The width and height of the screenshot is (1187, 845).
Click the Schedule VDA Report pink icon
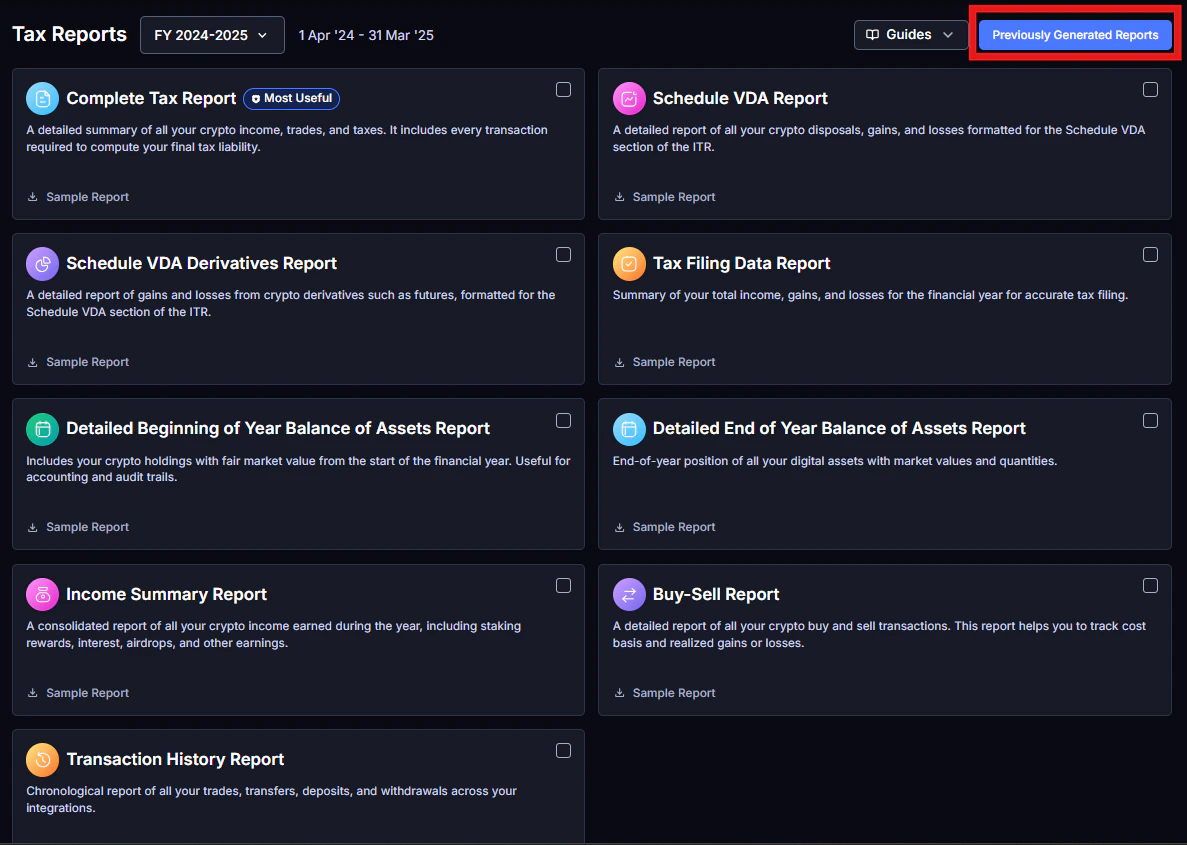[629, 98]
